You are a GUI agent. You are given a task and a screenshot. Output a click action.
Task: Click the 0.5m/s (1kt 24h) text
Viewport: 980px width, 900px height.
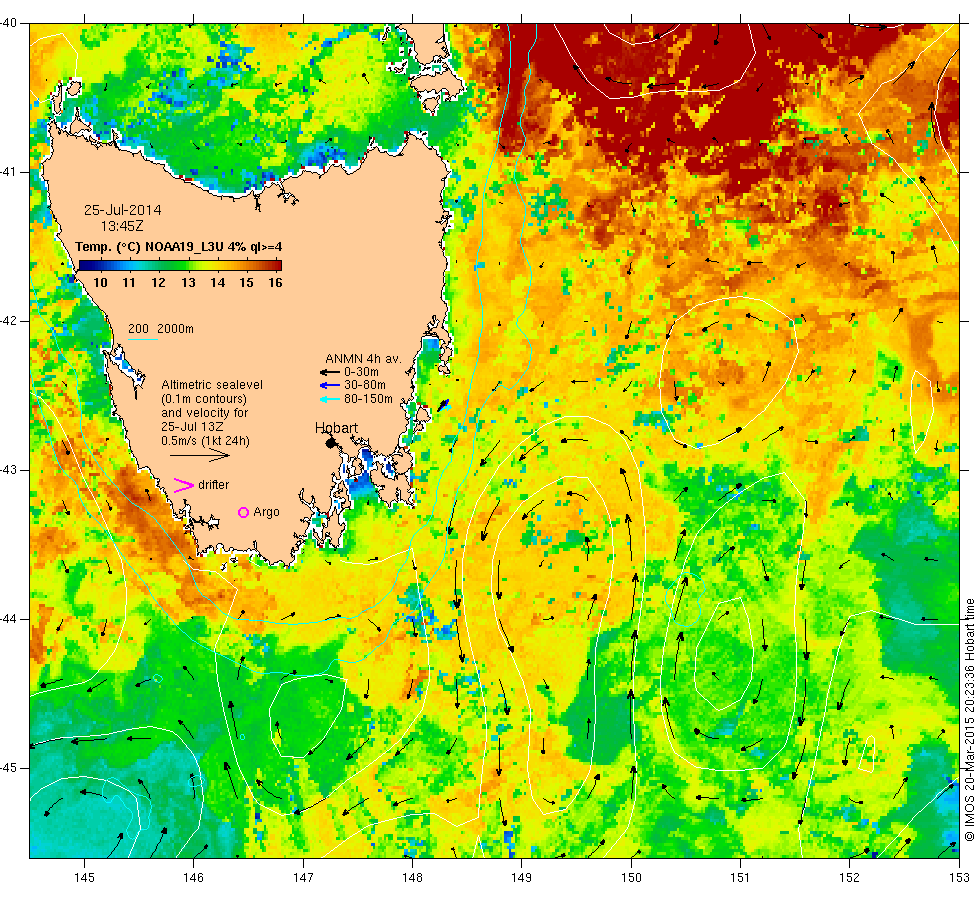(x=205, y=441)
